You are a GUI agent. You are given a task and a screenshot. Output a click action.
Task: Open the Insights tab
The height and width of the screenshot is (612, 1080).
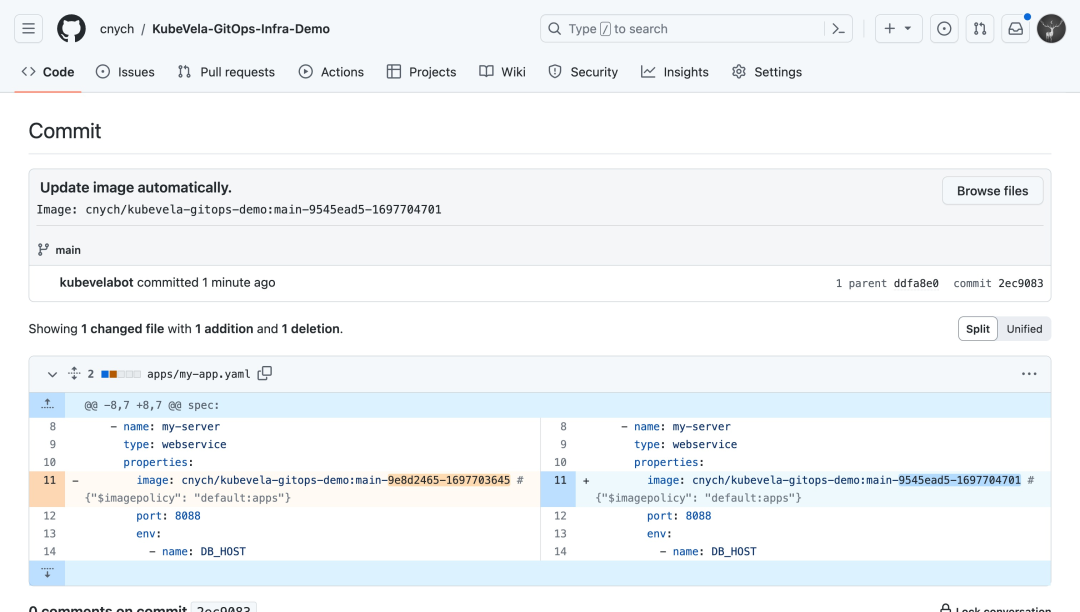click(675, 72)
